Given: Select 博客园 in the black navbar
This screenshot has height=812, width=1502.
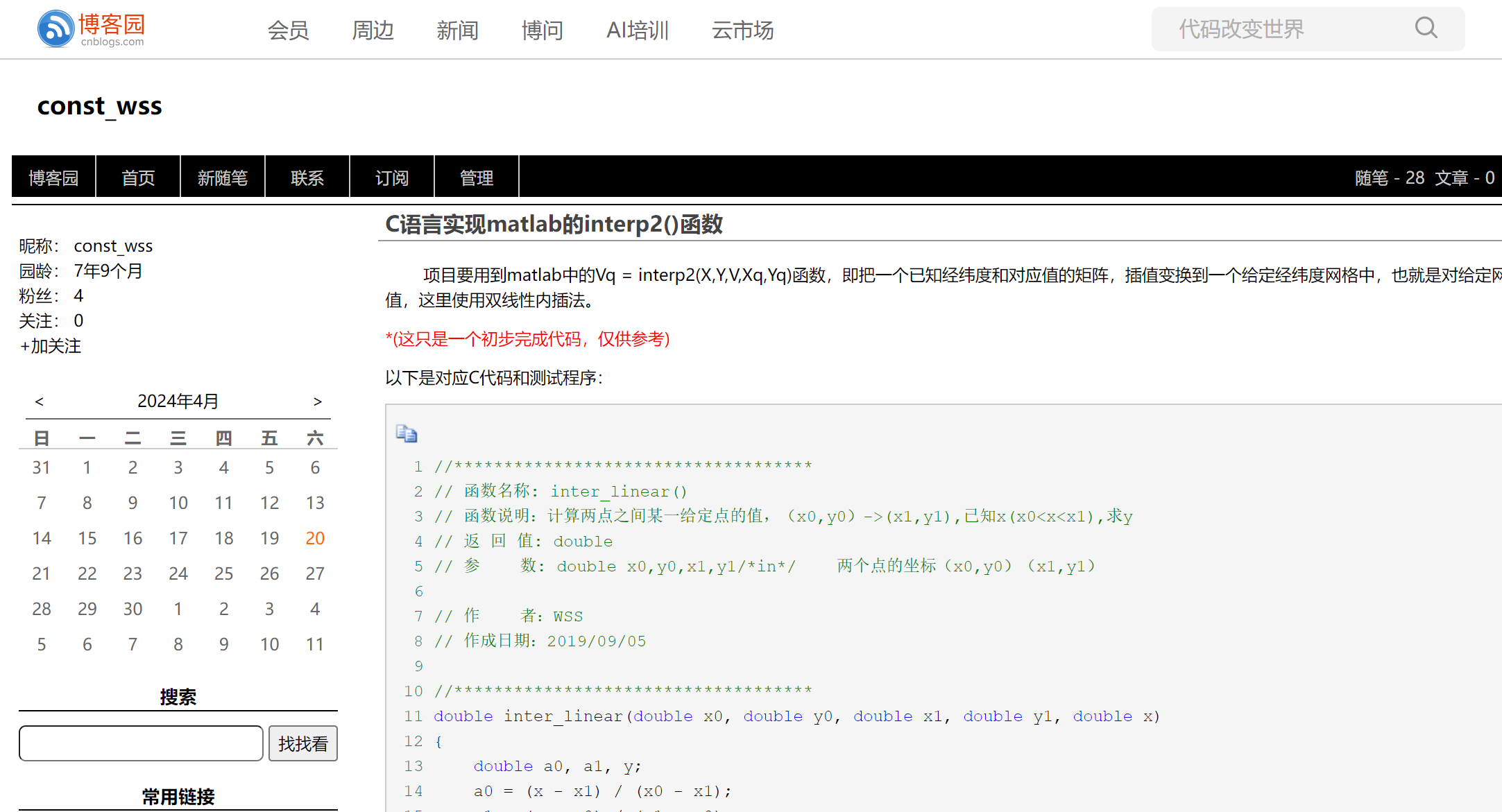Looking at the screenshot, I should pyautogui.click(x=53, y=178).
